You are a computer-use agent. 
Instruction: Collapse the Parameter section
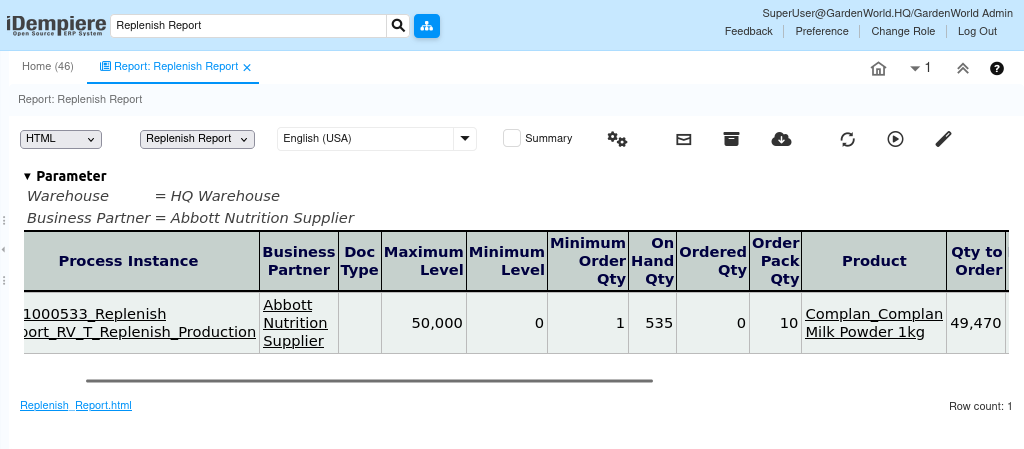pos(28,176)
